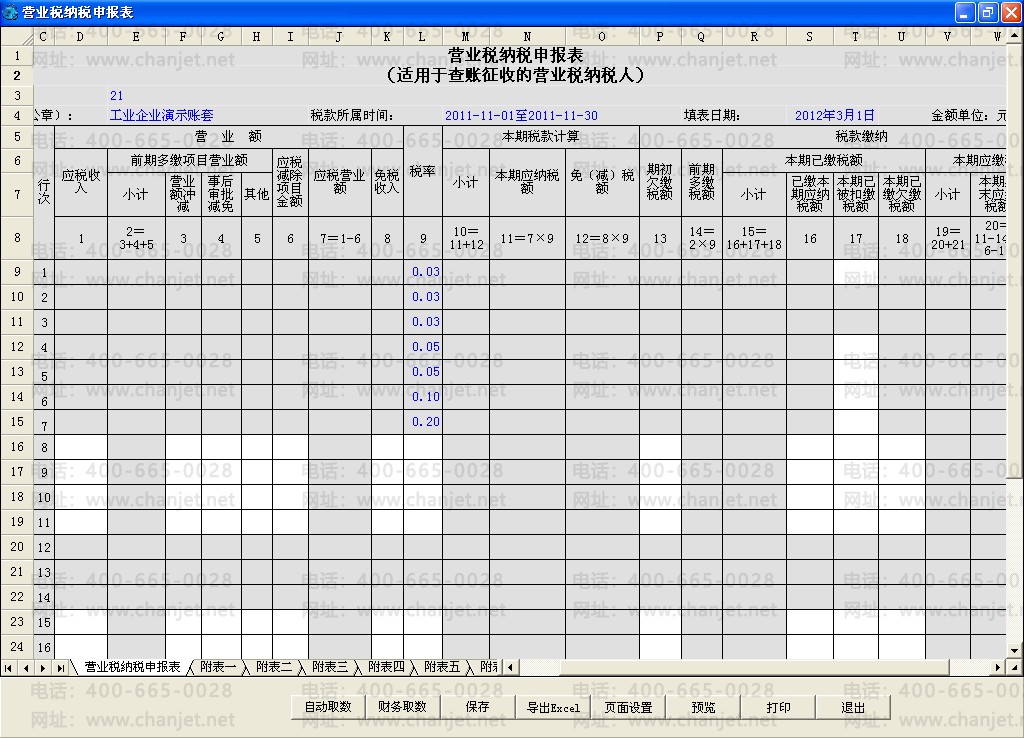Click the blue value 21 cell
Screen dimensions: 1024x738
116,95
